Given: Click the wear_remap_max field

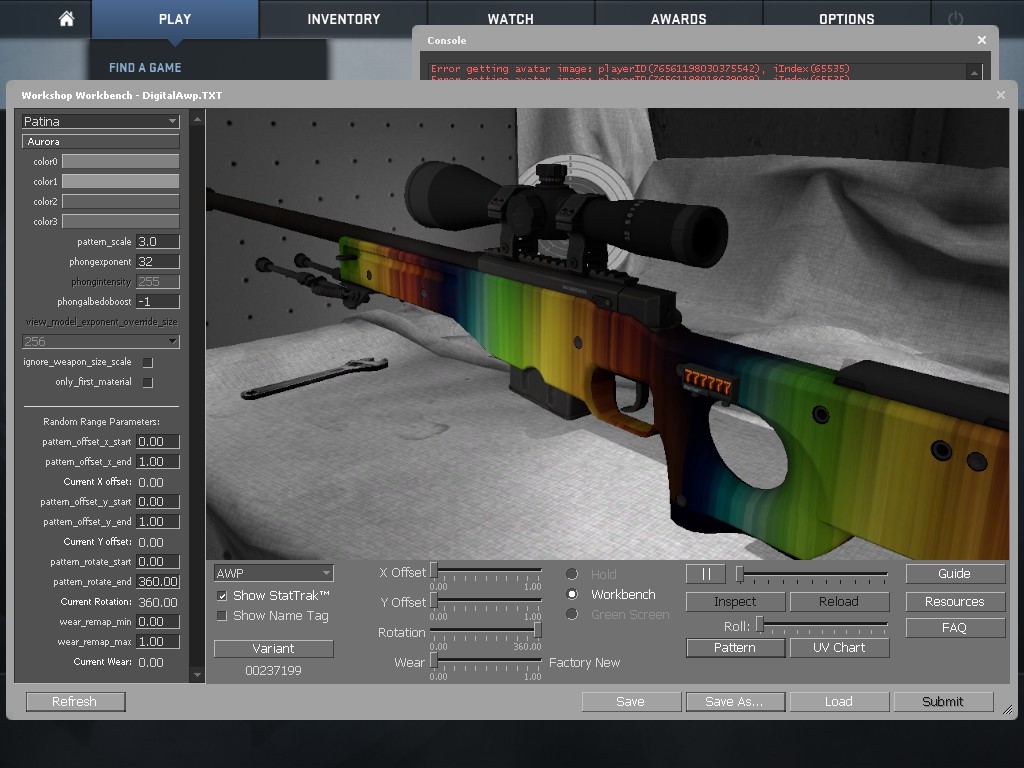Looking at the screenshot, I should click(x=157, y=642).
